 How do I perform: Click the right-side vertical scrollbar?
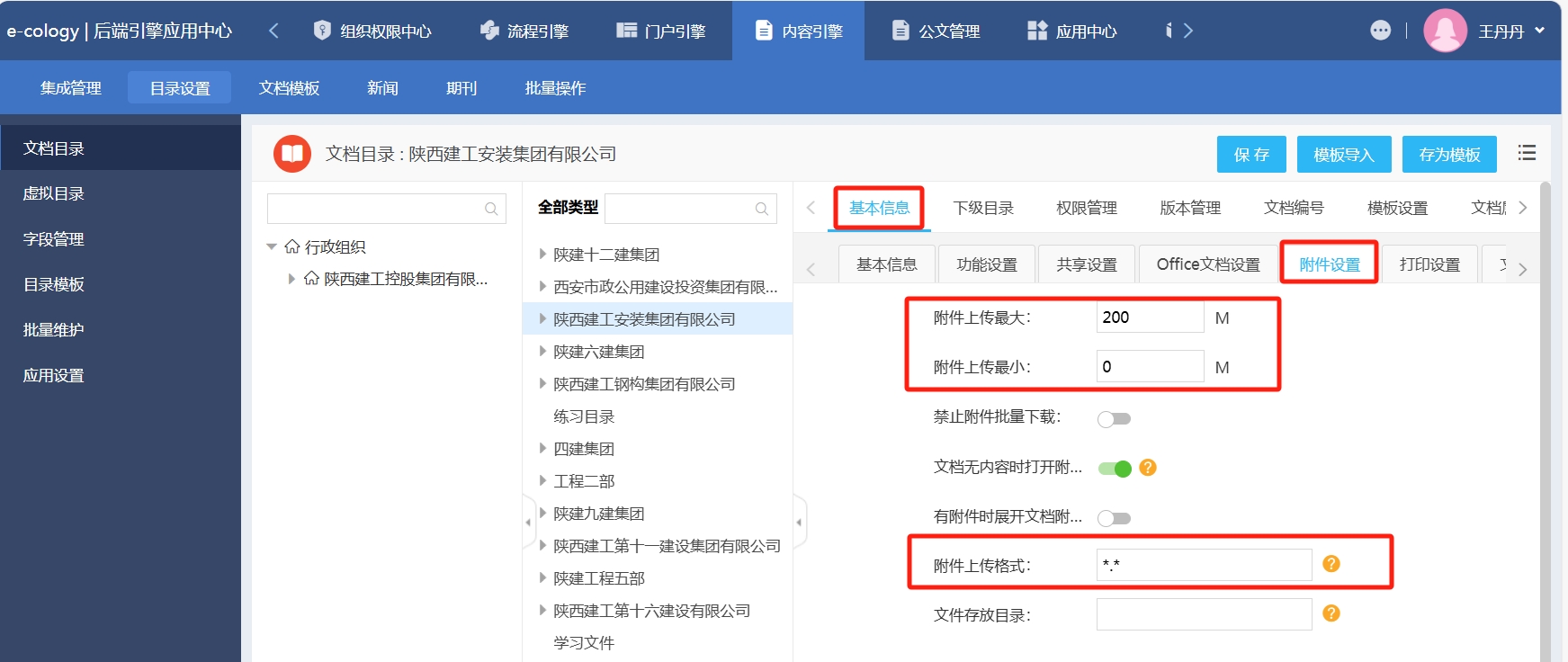point(1545,405)
